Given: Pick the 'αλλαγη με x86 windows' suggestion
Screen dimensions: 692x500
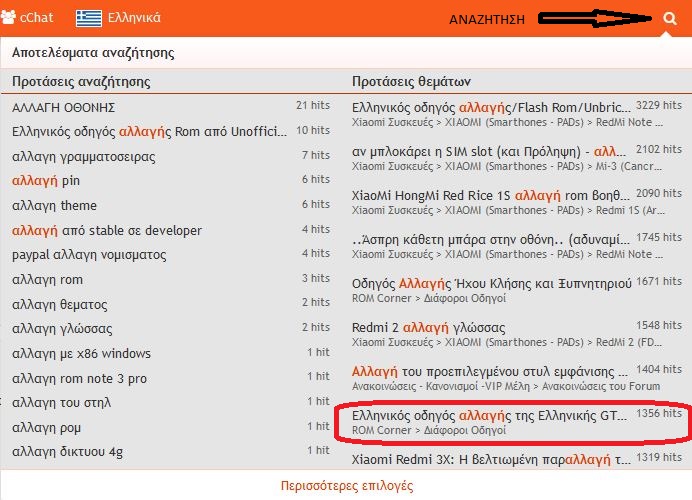Looking at the screenshot, I should (82, 353).
